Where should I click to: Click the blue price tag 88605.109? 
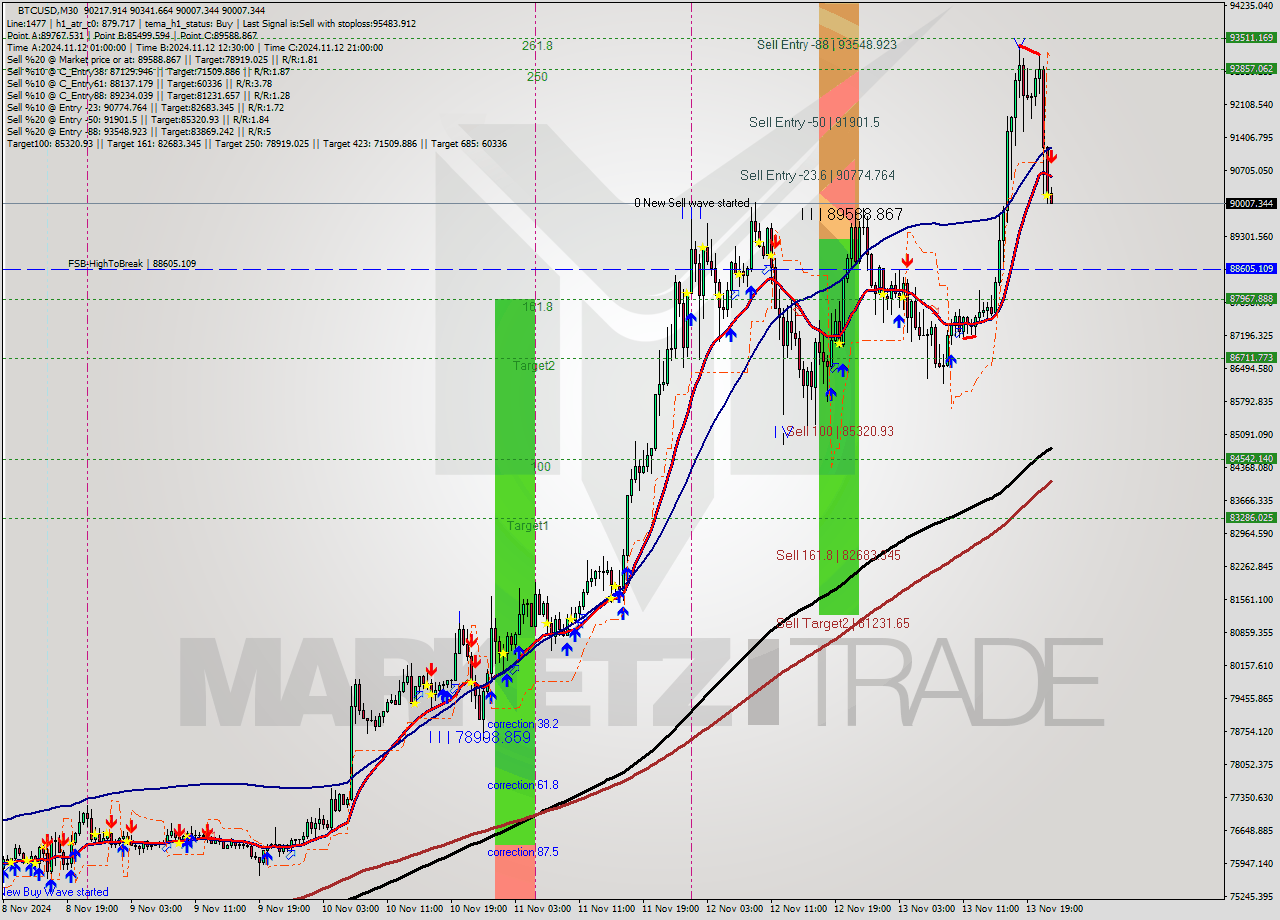point(1250,269)
